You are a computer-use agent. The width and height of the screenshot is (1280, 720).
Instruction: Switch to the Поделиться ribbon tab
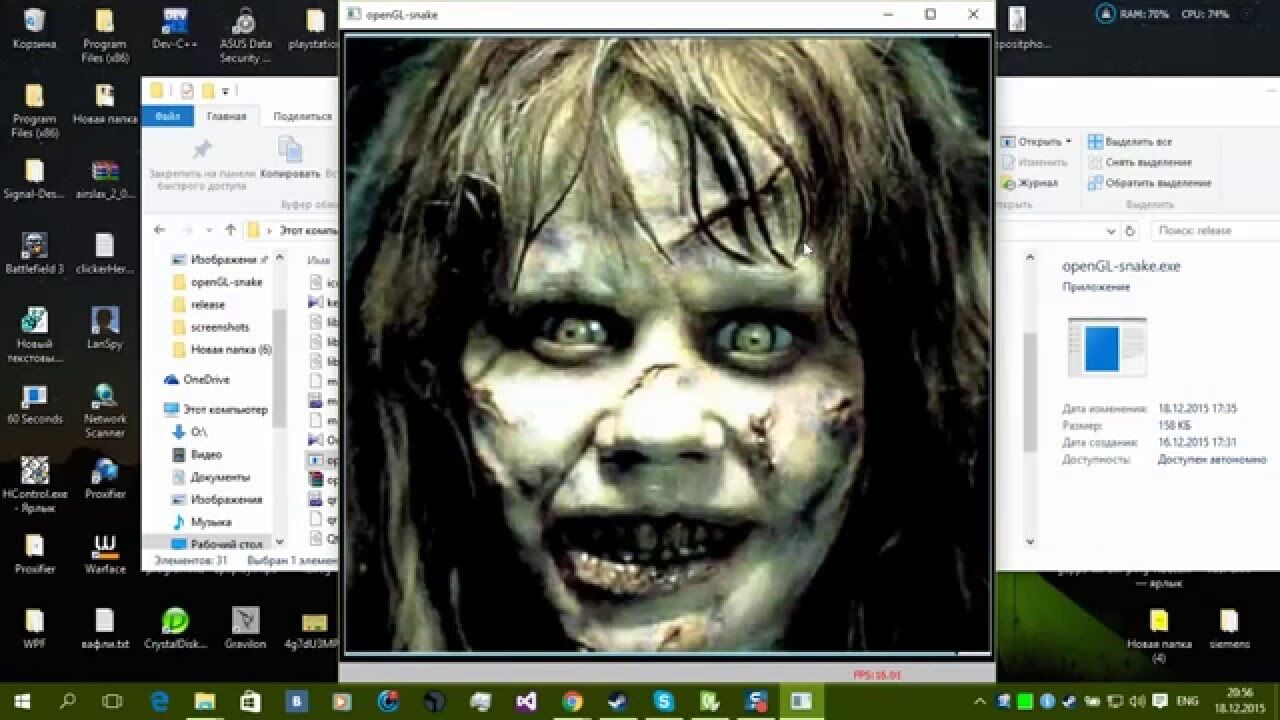point(302,116)
